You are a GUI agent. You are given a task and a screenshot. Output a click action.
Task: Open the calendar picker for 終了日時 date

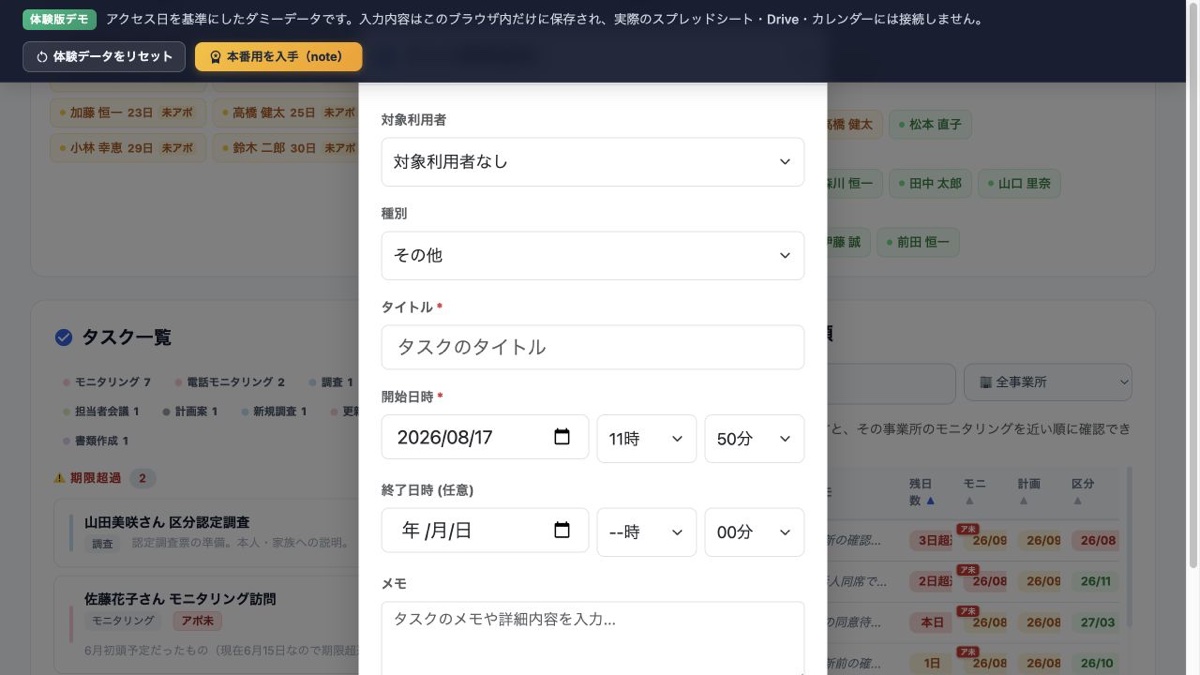[x=562, y=530]
